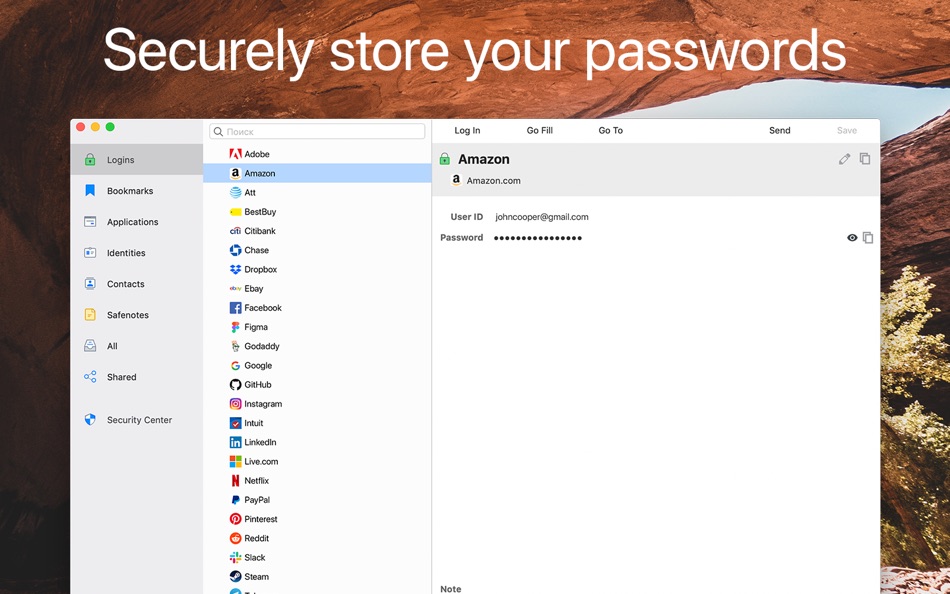Open the Amazon.com link

tap(493, 181)
